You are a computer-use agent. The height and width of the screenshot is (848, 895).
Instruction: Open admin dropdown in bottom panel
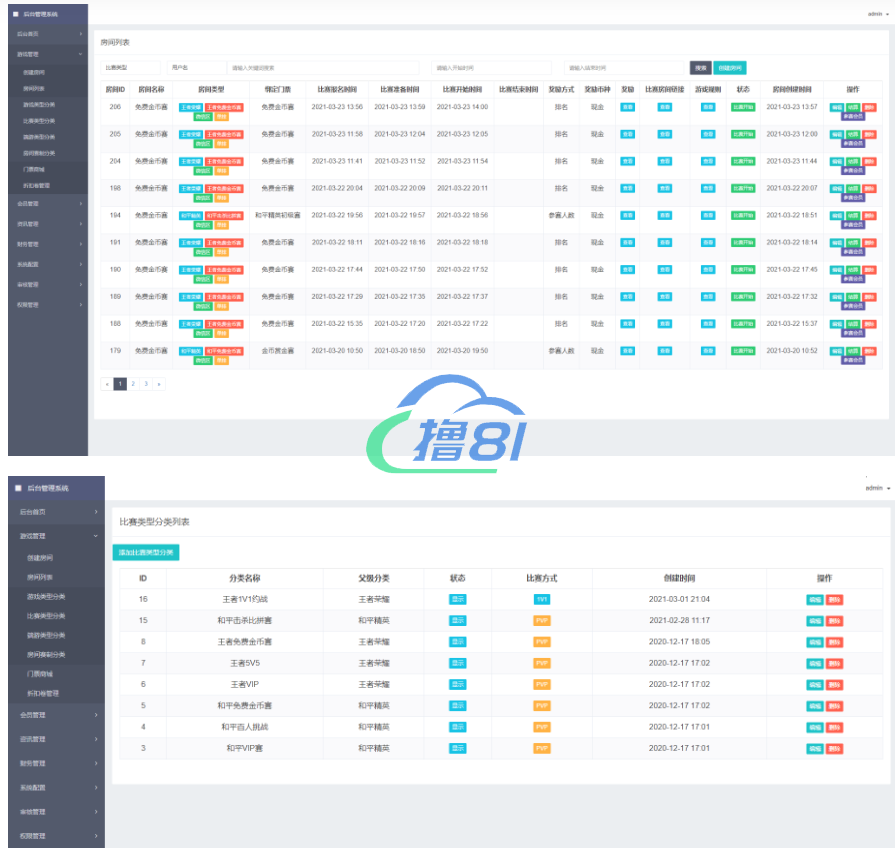tap(874, 487)
